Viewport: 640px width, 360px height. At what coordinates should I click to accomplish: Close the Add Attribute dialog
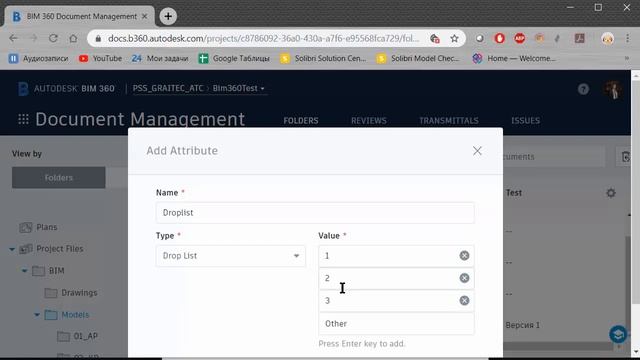(477, 151)
